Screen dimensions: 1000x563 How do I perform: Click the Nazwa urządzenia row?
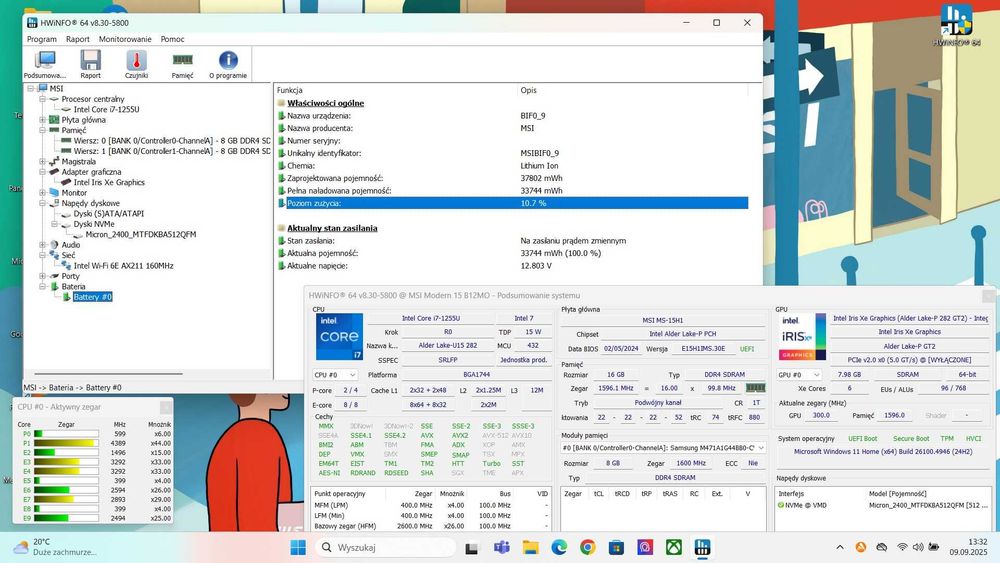click(513, 116)
